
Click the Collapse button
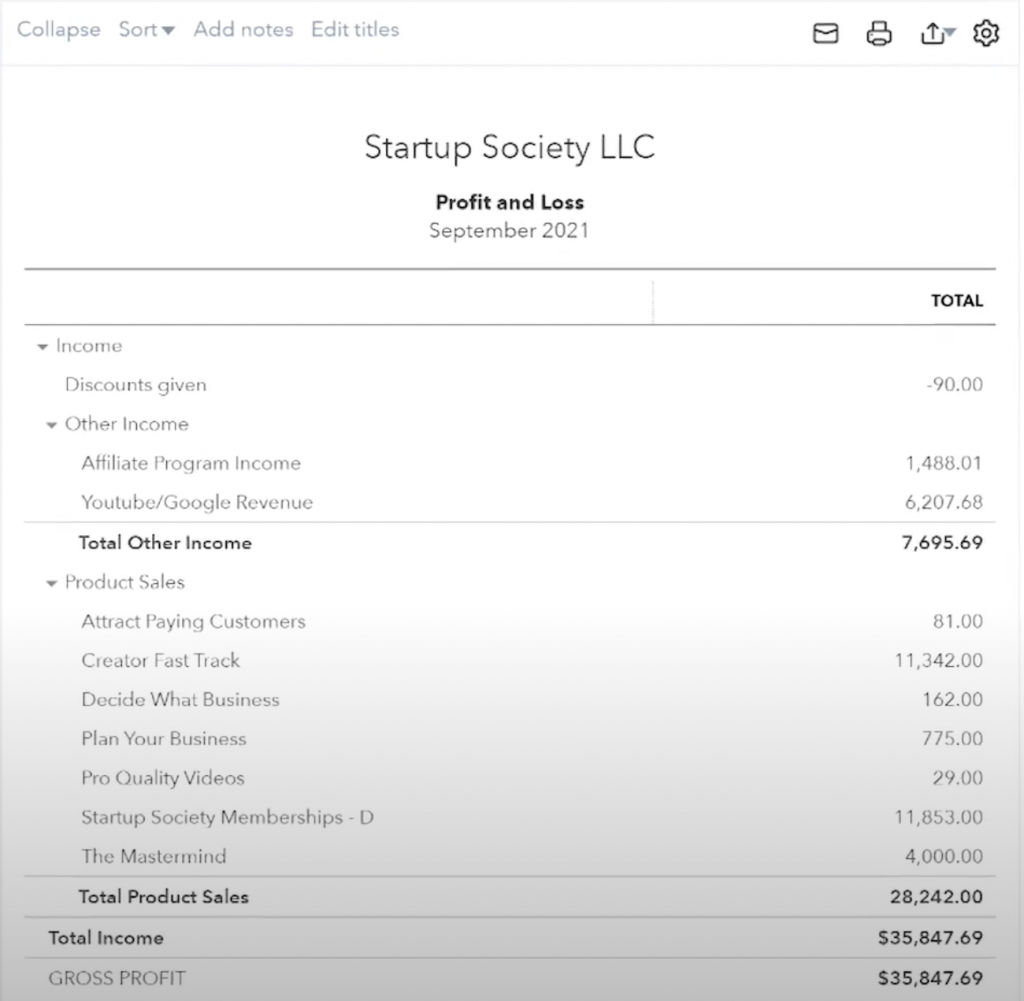[59, 29]
